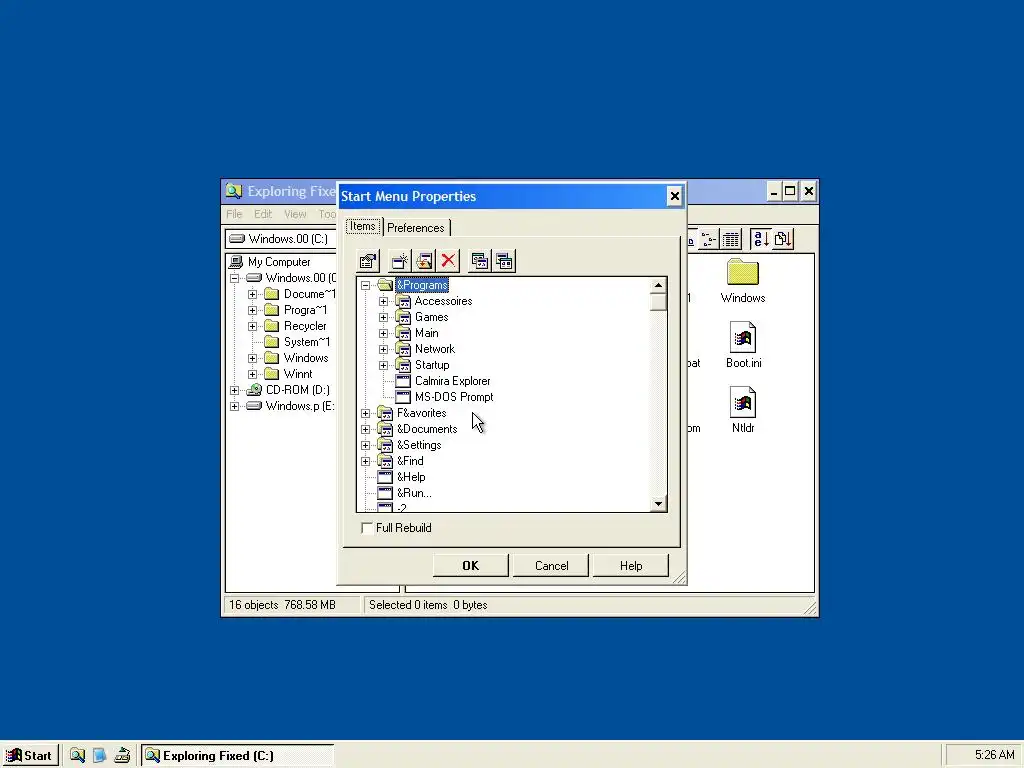Select the Boot.ini file icon
This screenshot has height=768, width=1024.
click(x=743, y=338)
